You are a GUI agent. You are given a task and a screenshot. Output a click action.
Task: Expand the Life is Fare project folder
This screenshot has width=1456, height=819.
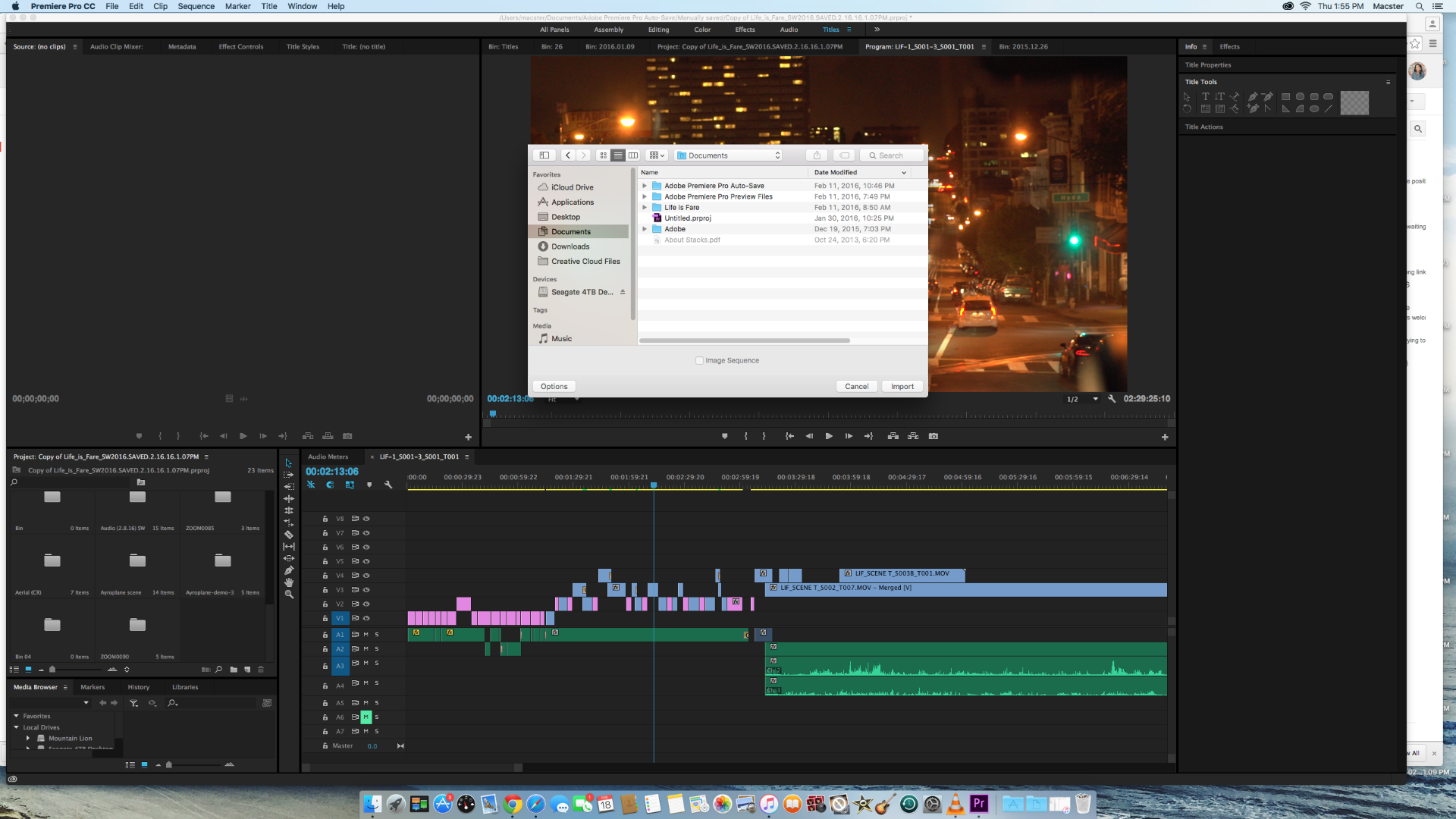645,207
